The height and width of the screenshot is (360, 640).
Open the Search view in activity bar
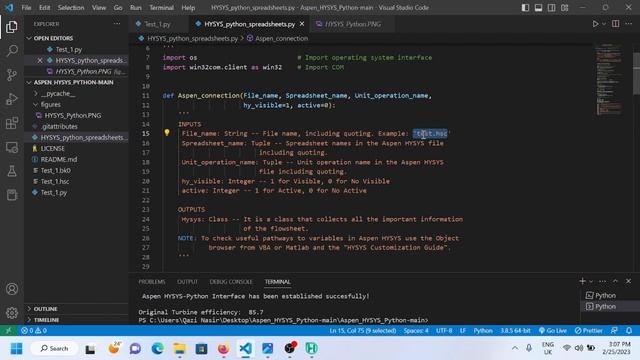point(12,51)
